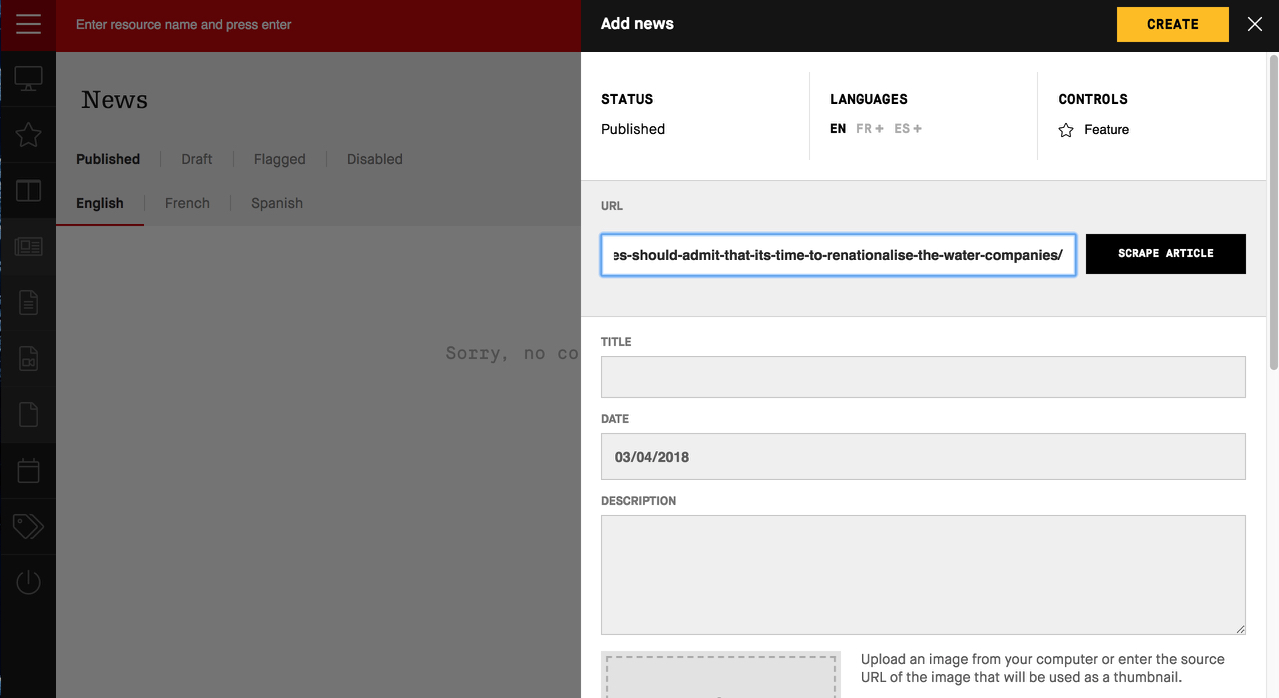Click the Add news panel title
The height and width of the screenshot is (698, 1279).
click(637, 24)
